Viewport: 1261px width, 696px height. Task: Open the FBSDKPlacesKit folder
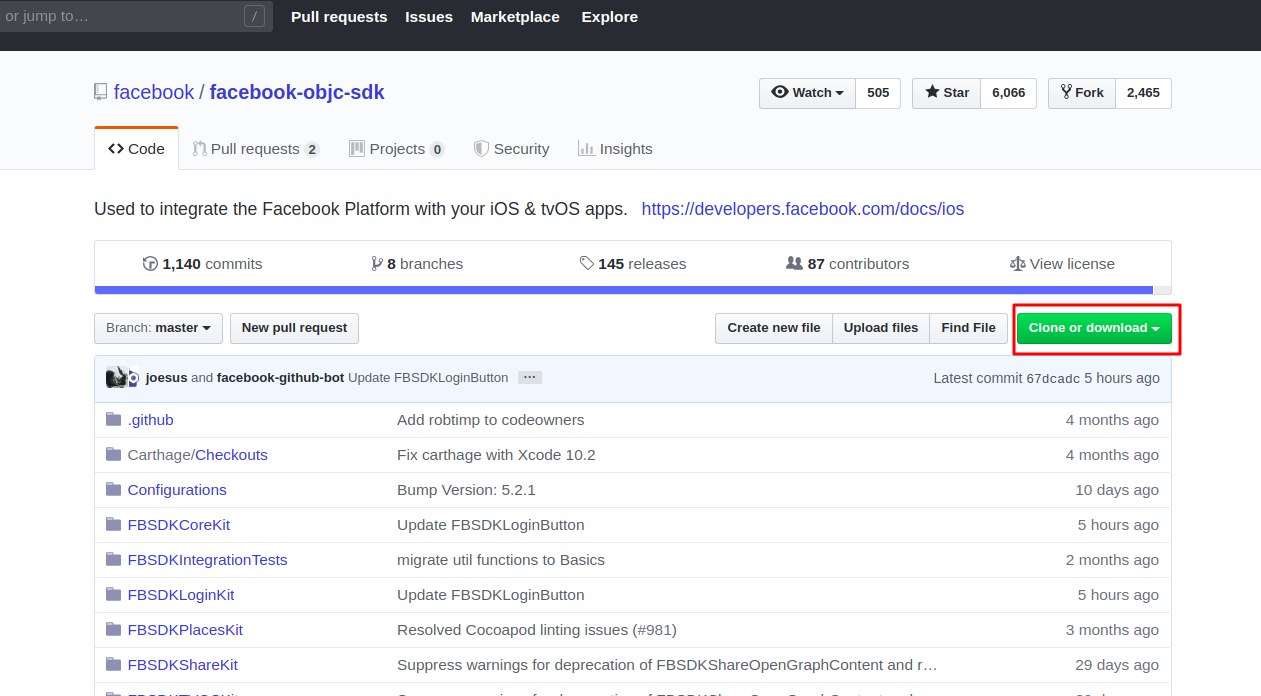pyautogui.click(x=185, y=630)
